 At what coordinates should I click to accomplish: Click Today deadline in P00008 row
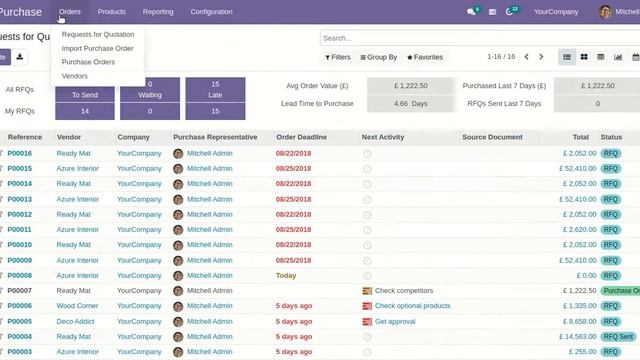286,276
